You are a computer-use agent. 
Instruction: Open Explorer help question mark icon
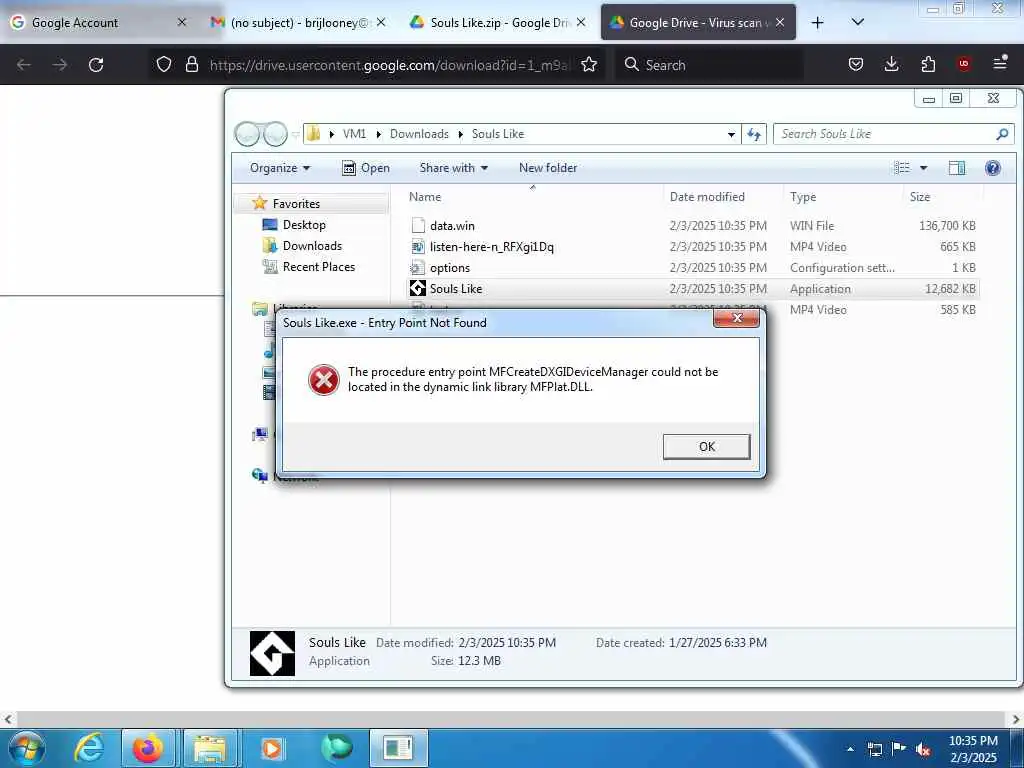[x=993, y=168]
